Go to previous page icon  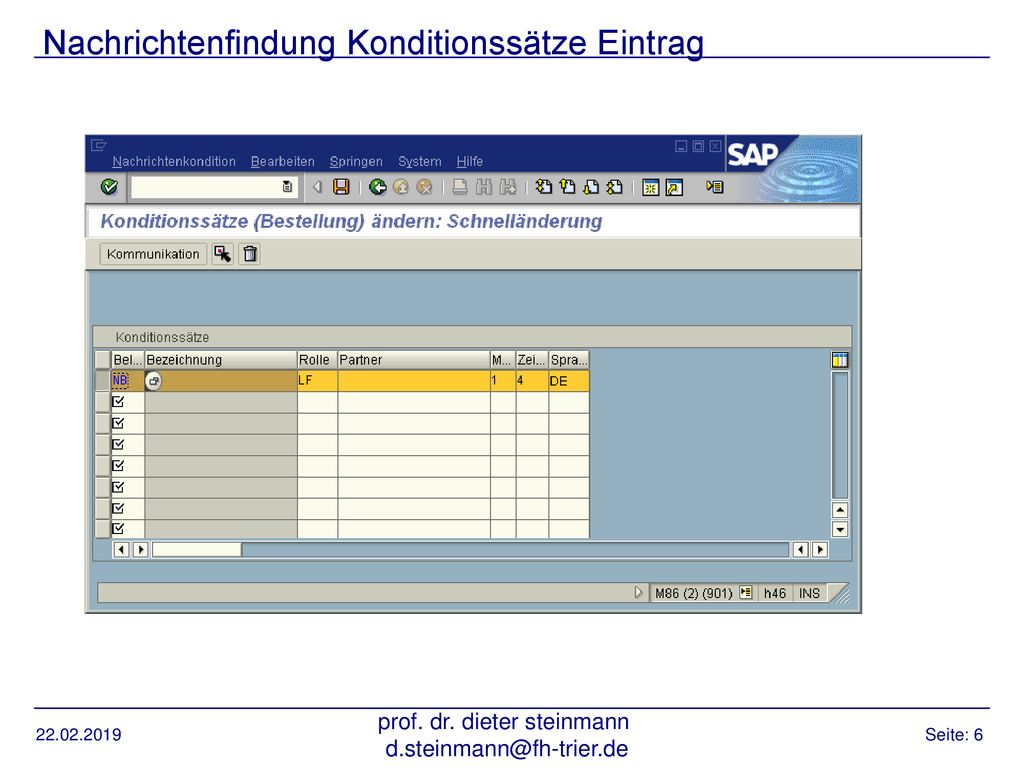pos(568,187)
